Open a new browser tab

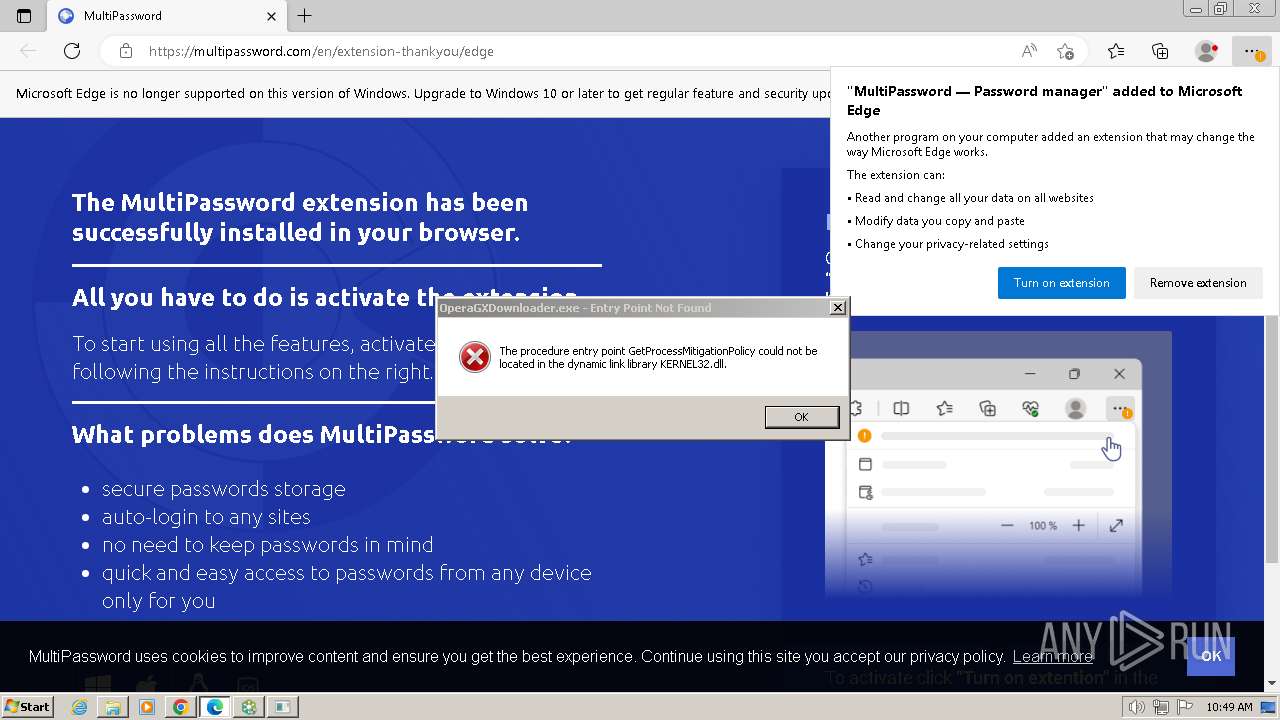305,16
